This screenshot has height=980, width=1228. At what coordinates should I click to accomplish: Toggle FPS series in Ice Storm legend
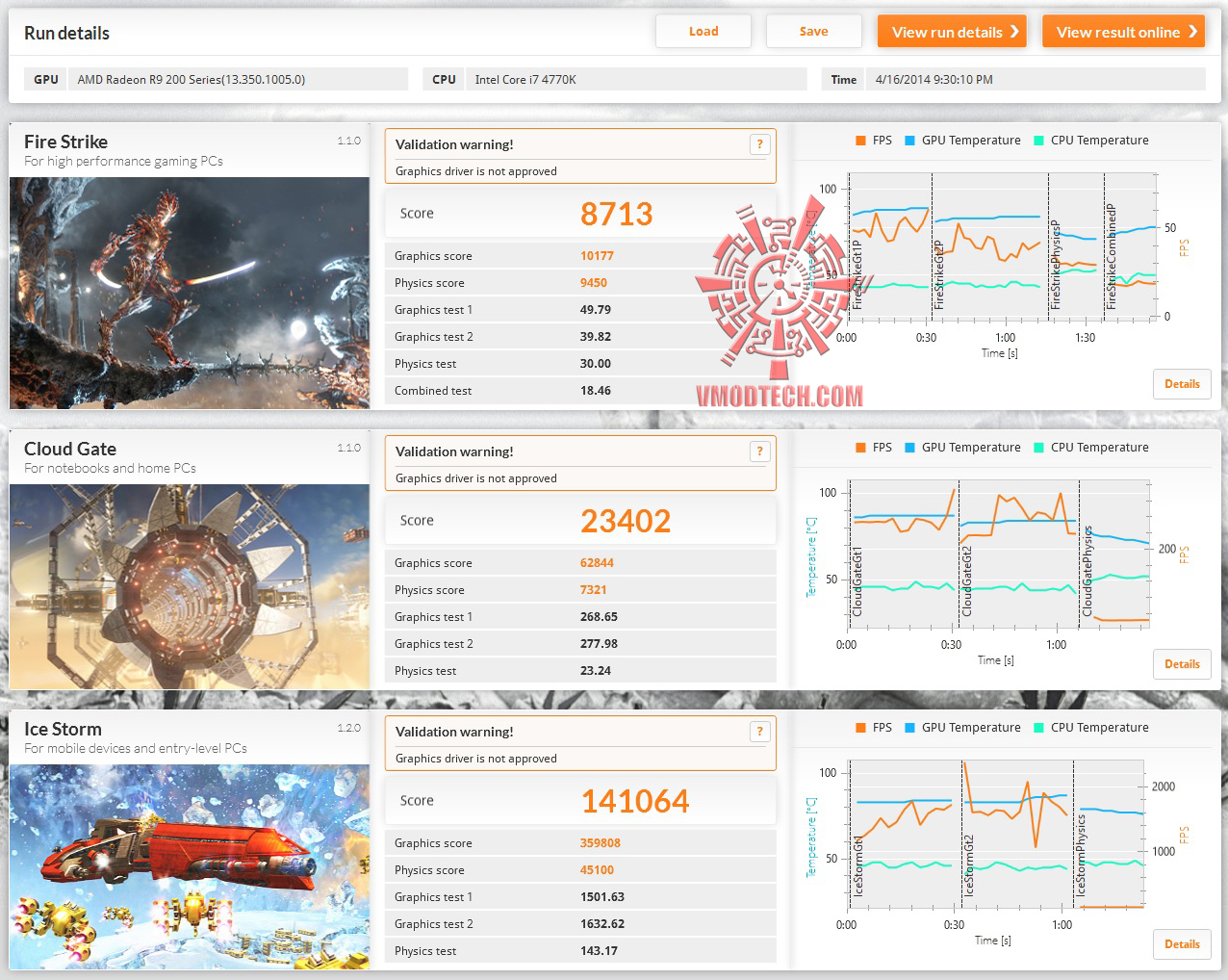click(882, 728)
